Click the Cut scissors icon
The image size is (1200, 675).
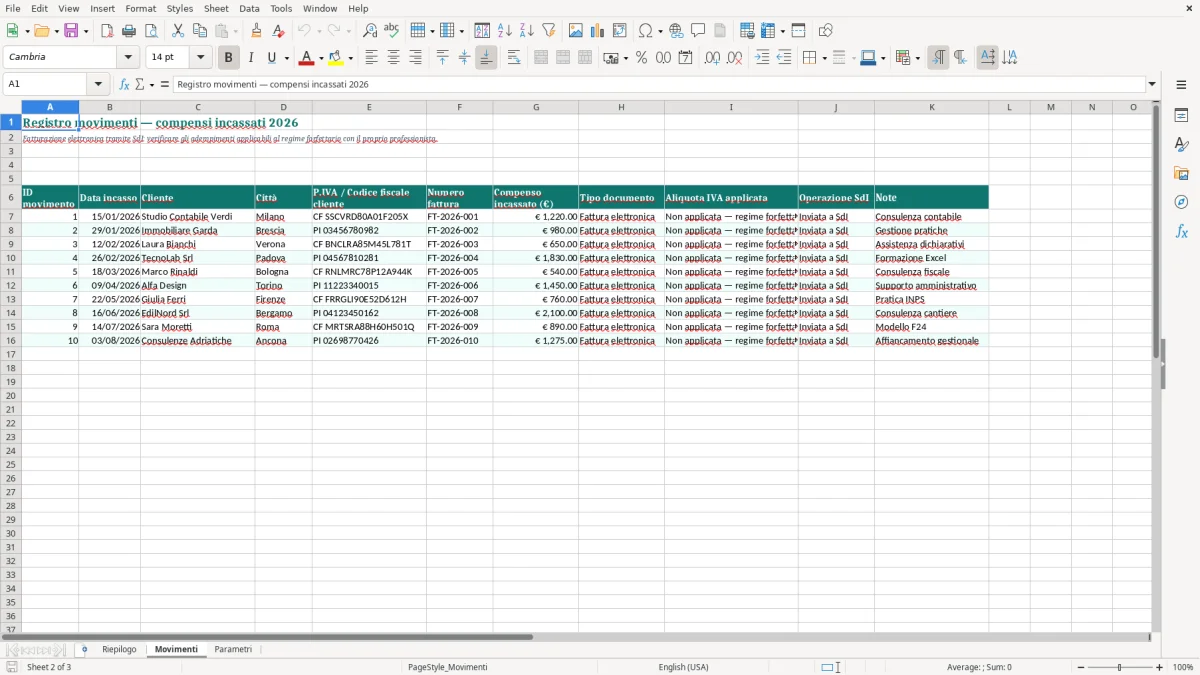click(178, 31)
